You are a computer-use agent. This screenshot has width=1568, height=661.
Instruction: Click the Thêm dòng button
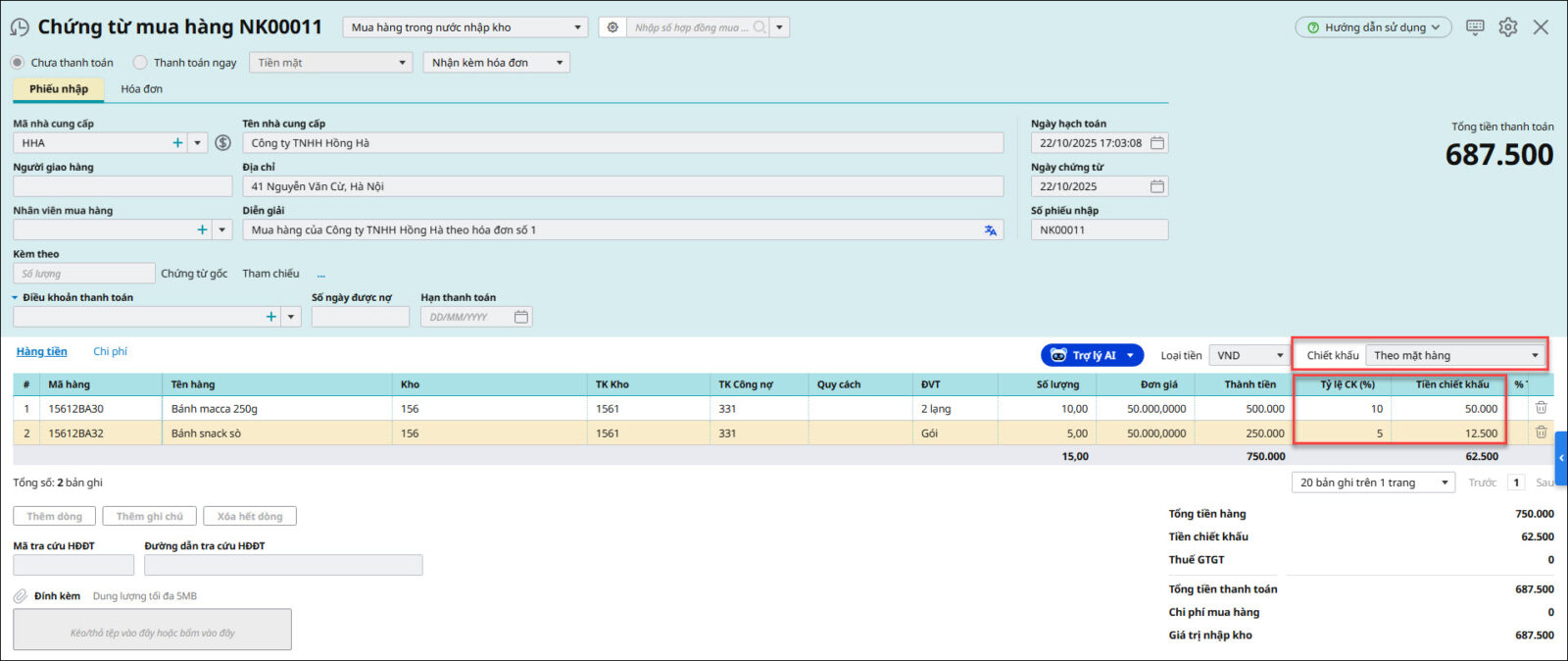coord(54,517)
